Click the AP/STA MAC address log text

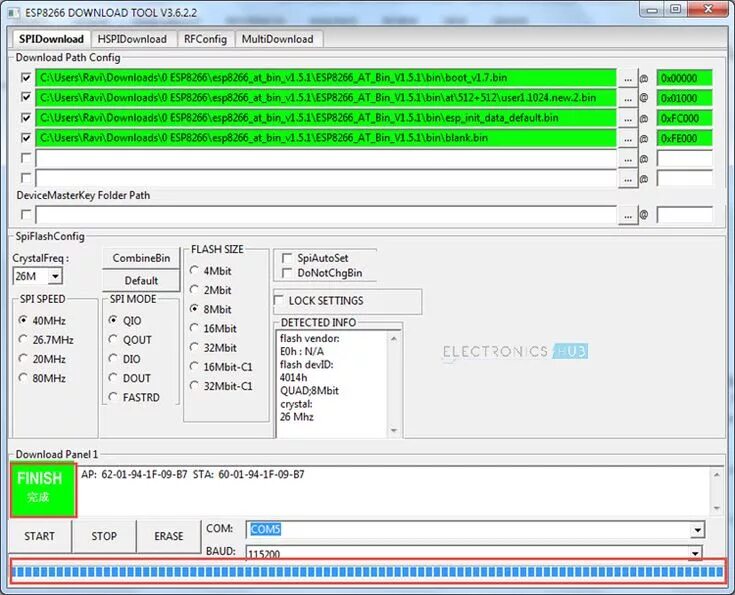193,474
